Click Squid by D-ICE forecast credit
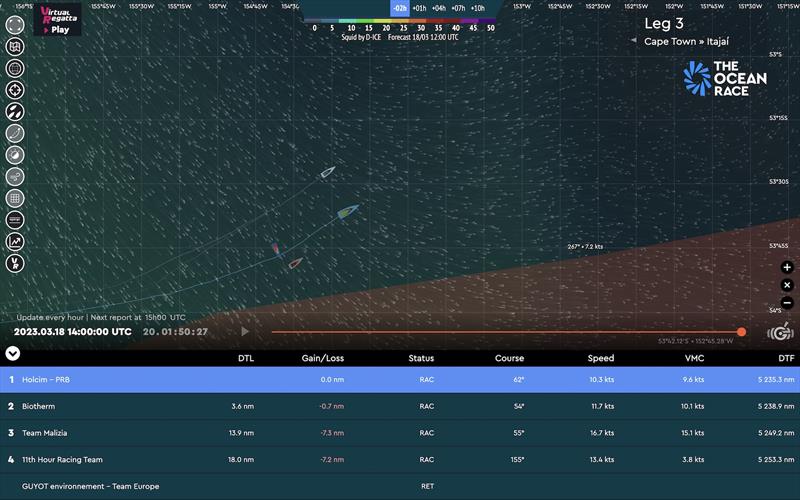Image resolution: width=800 pixels, height=500 pixels. pos(361,37)
